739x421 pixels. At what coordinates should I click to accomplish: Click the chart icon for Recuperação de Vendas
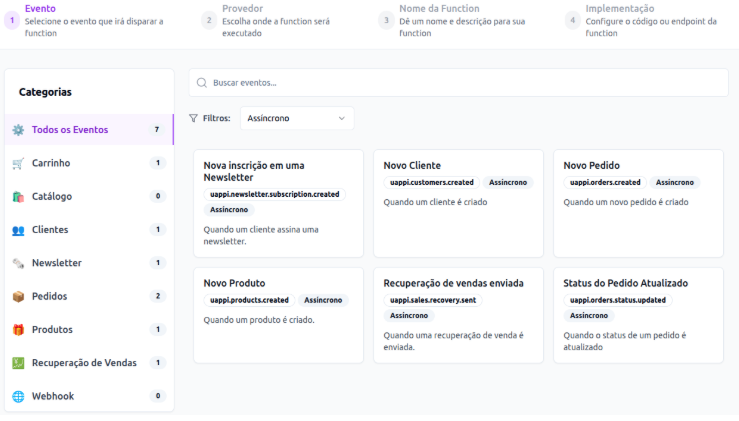(x=18, y=363)
